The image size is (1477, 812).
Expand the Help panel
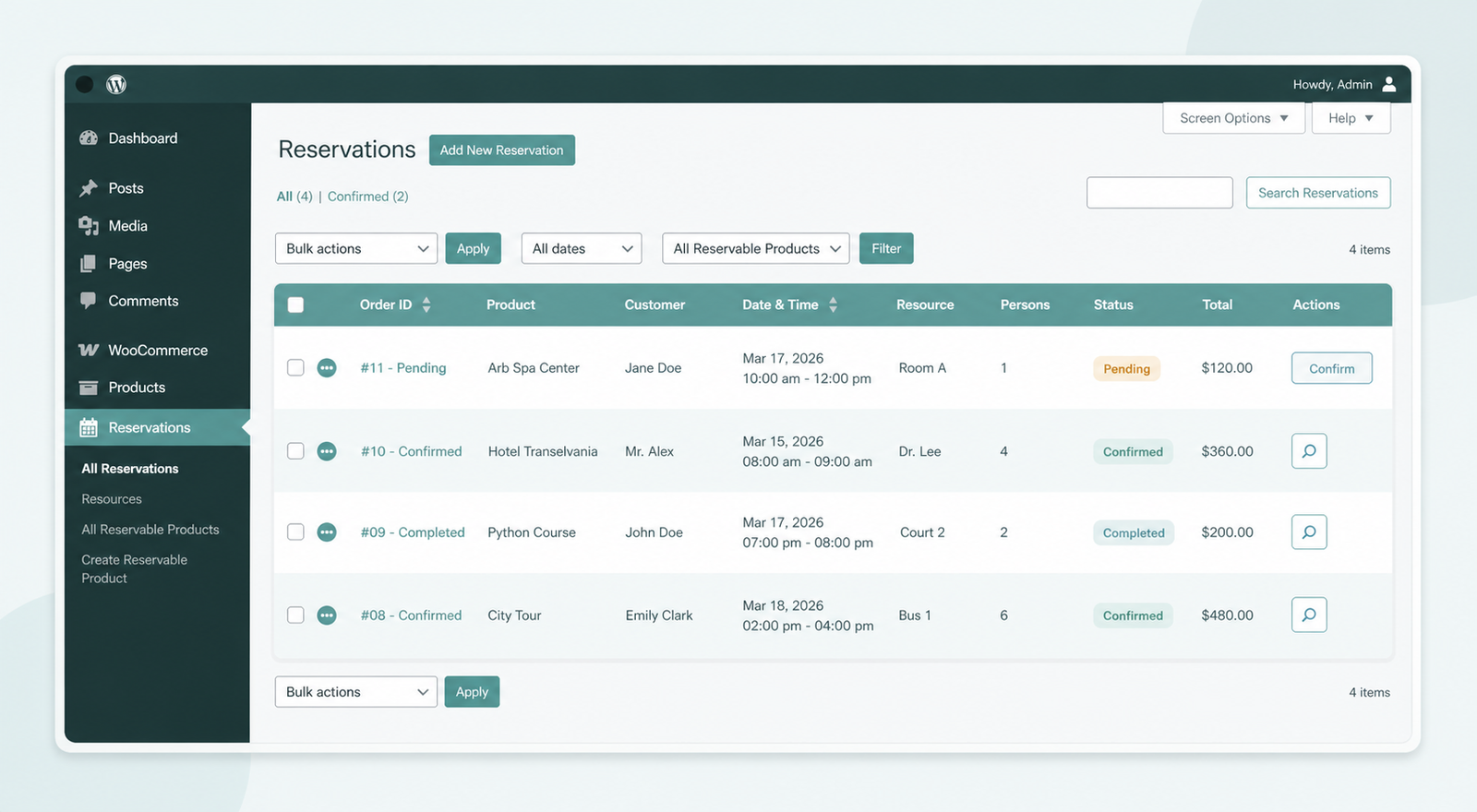point(1351,118)
